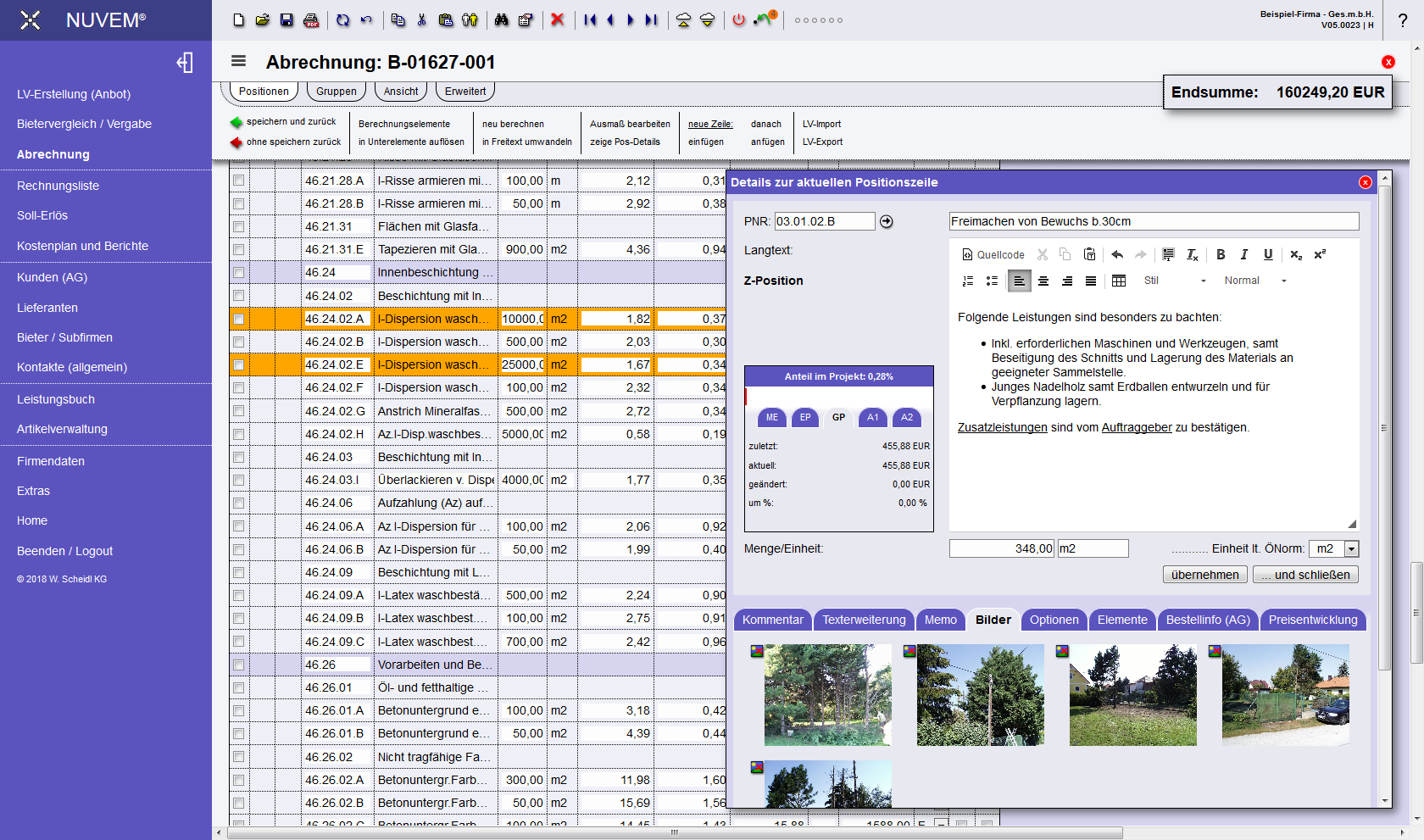Collapse the left sidebar panel
Image resolution: width=1424 pixels, height=840 pixels.
point(185,63)
